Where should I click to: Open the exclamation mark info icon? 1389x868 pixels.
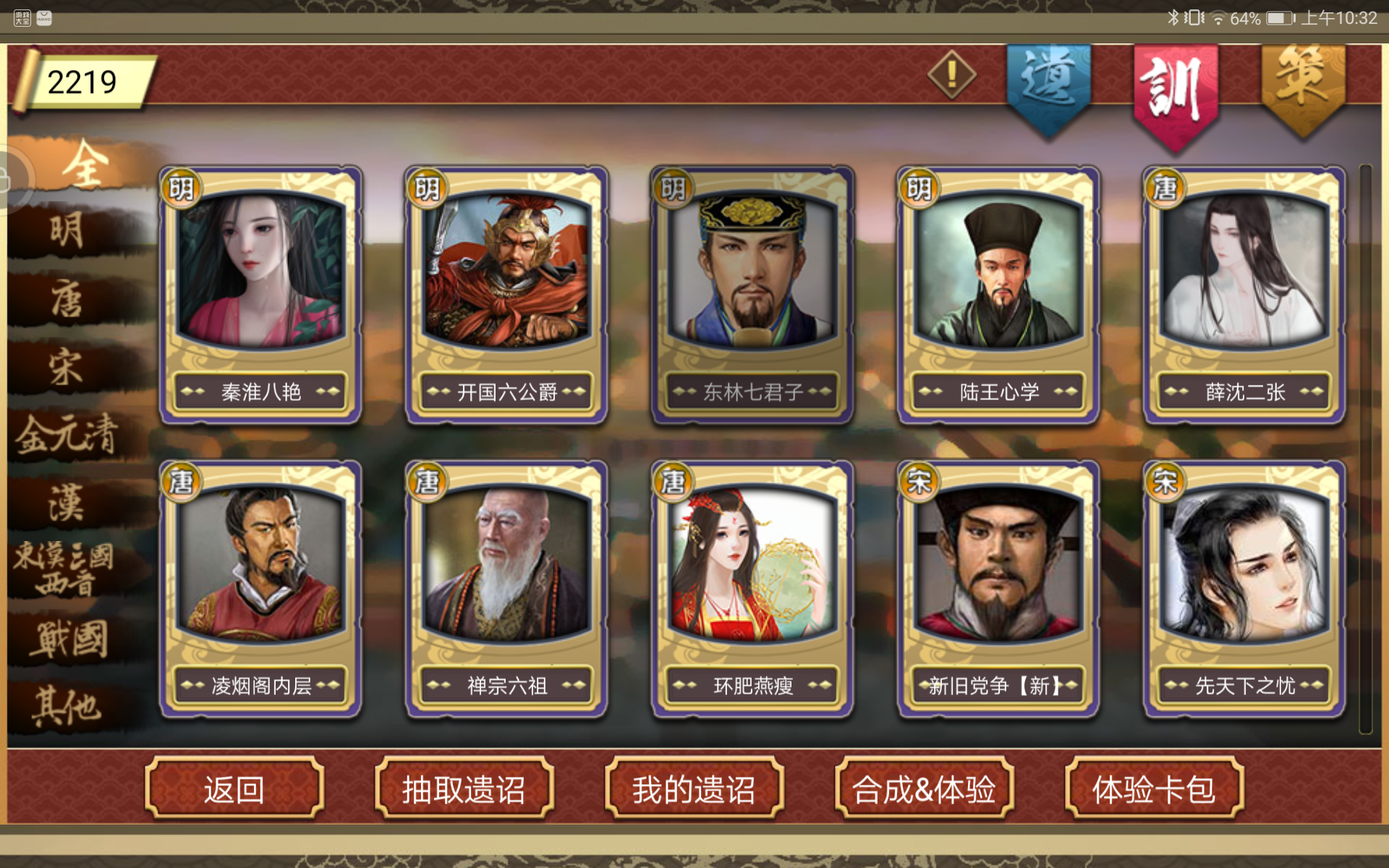pyautogui.click(x=952, y=75)
